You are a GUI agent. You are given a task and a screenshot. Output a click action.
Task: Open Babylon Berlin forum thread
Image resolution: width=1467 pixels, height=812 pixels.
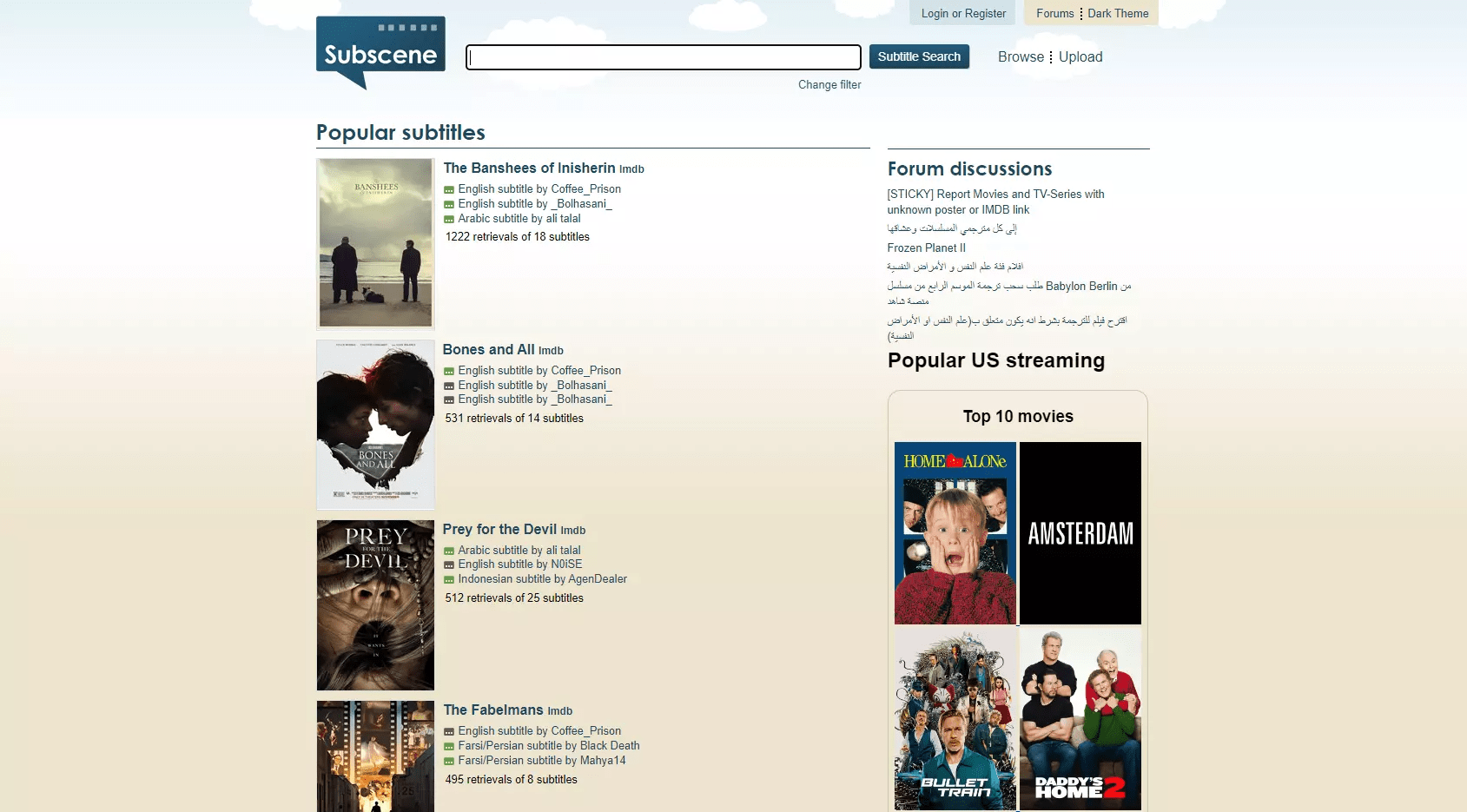[x=1009, y=293]
